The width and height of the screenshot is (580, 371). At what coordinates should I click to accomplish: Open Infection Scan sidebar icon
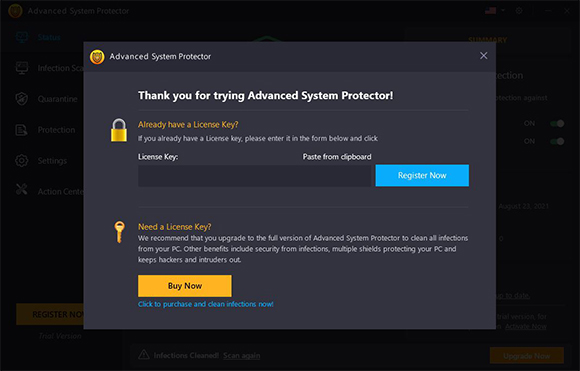pos(21,68)
